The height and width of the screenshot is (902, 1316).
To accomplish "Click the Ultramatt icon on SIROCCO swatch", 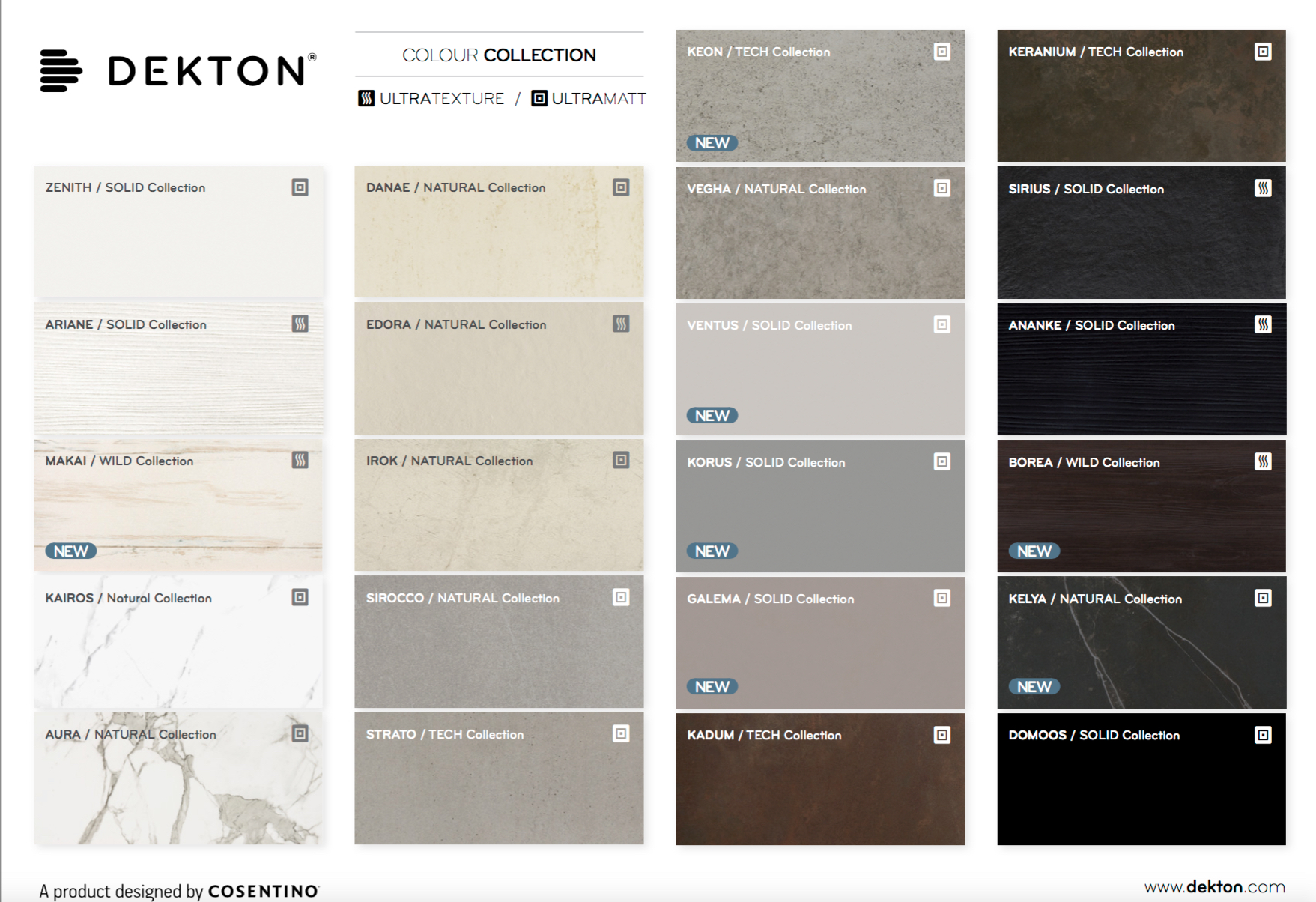I will (621, 597).
